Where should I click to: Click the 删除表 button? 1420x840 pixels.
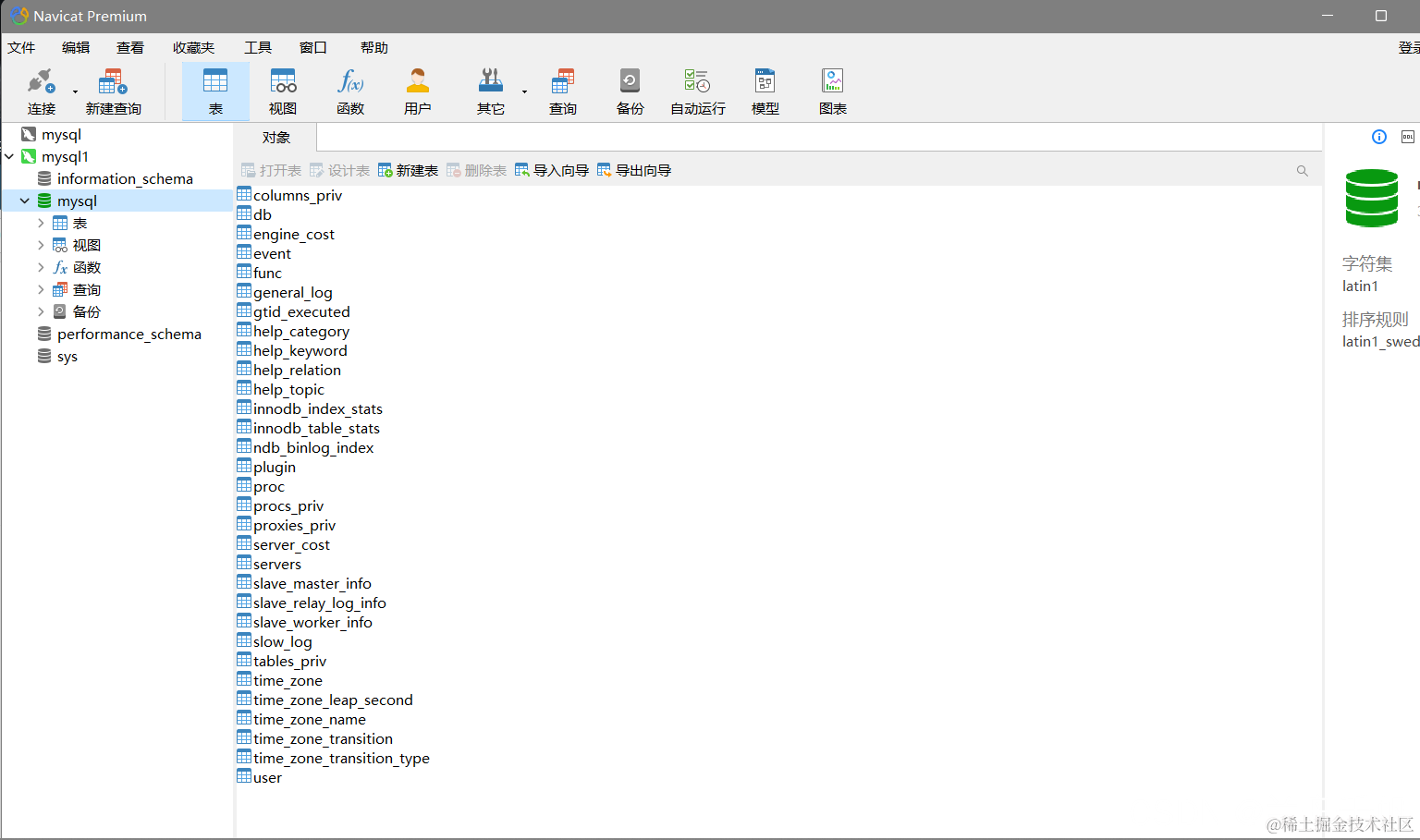(x=476, y=171)
